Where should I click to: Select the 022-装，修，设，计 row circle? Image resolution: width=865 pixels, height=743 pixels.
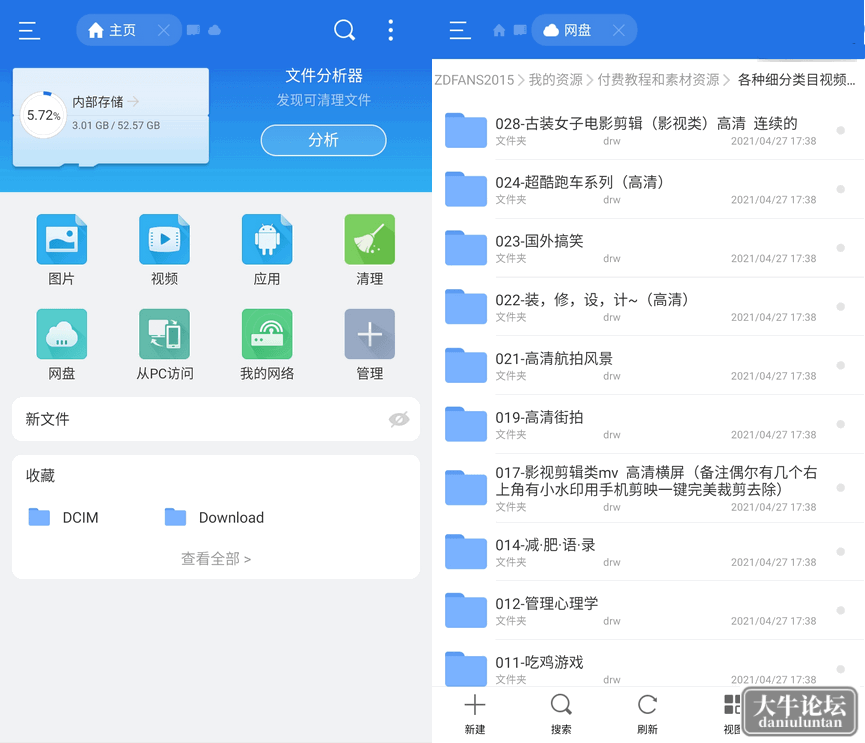click(841, 307)
